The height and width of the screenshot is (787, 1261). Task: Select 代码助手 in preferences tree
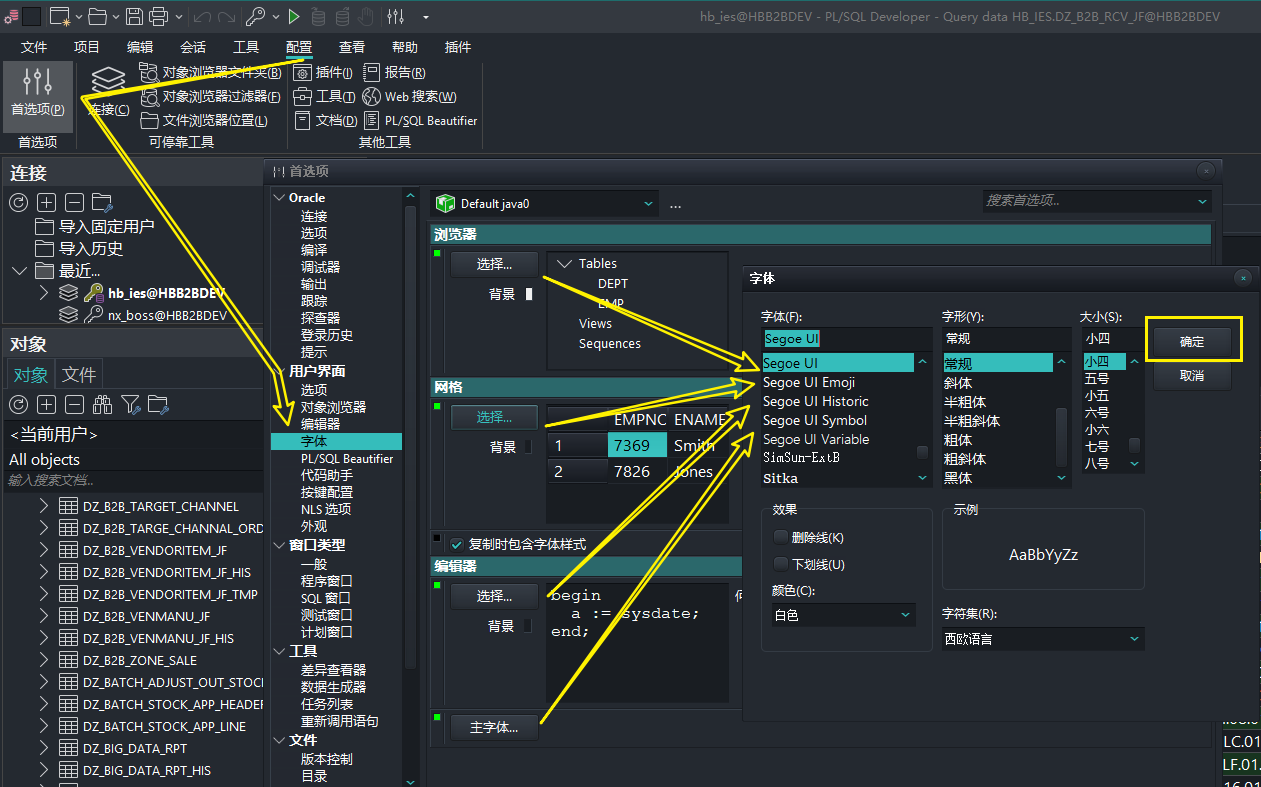326,475
